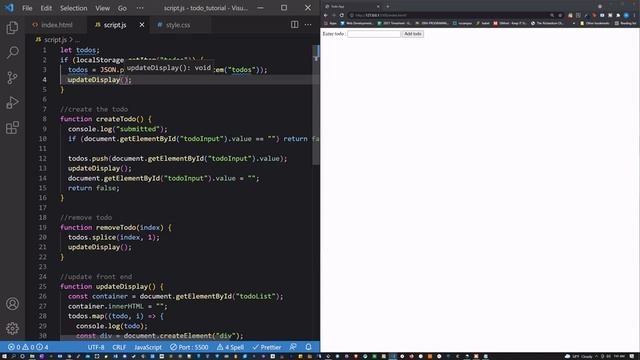Click the split editor right icon
This screenshot has width=640, height=360.
pyautogui.click(x=294, y=24)
